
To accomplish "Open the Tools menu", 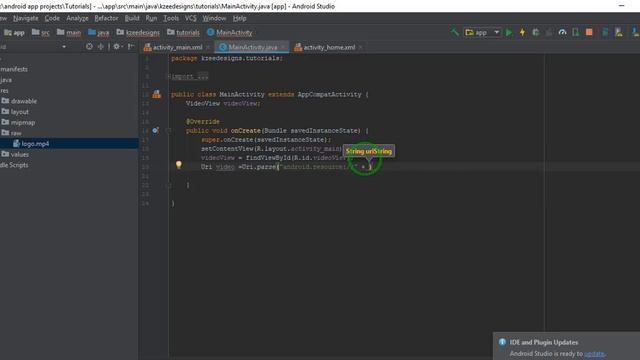I will (x=171, y=18).
